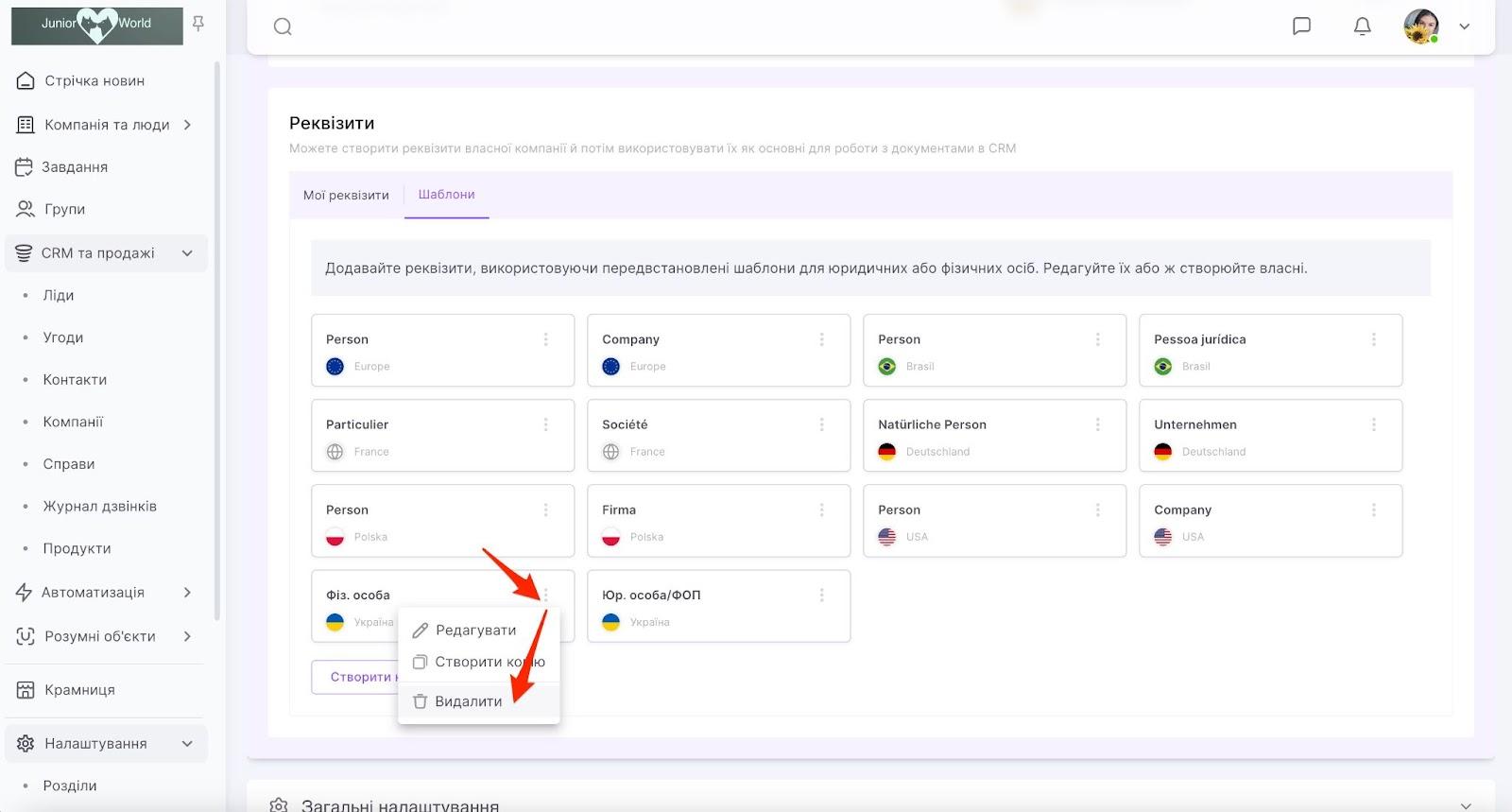Select the Шаблони tab
This screenshot has height=812, width=1512.
[x=447, y=195]
